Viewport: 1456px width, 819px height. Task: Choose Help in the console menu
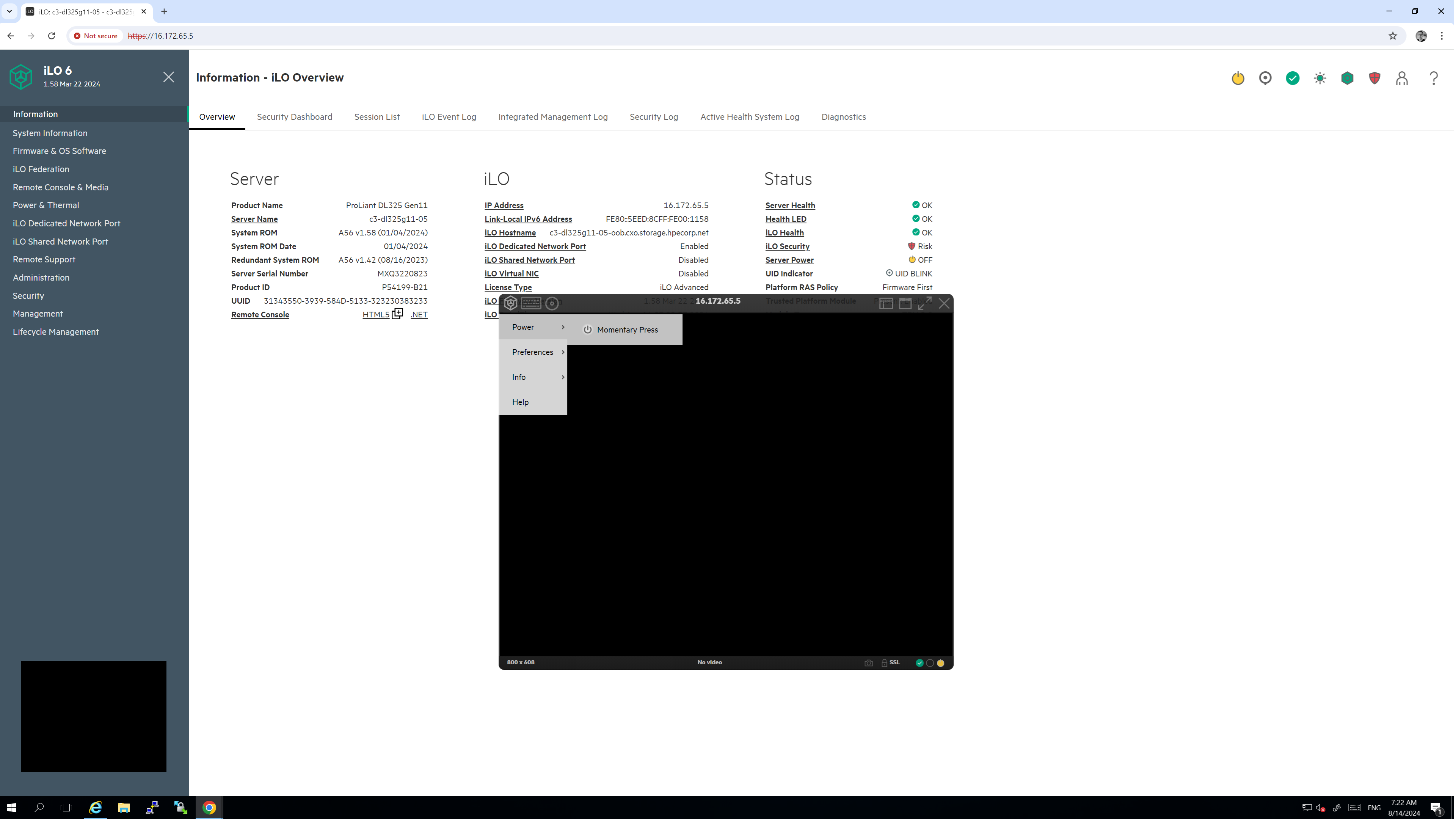click(532, 402)
